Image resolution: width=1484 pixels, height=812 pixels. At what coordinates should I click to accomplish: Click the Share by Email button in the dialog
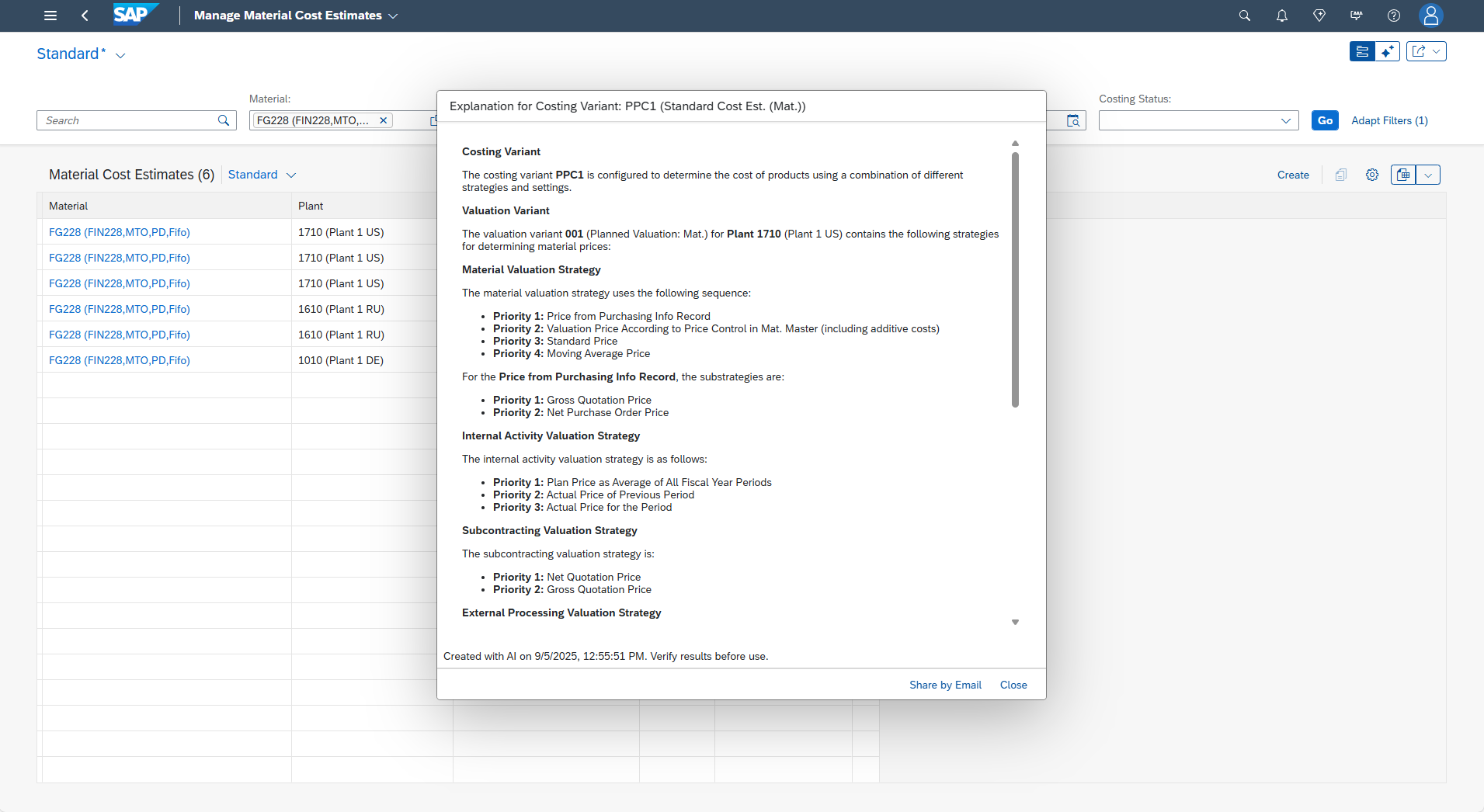click(x=945, y=685)
